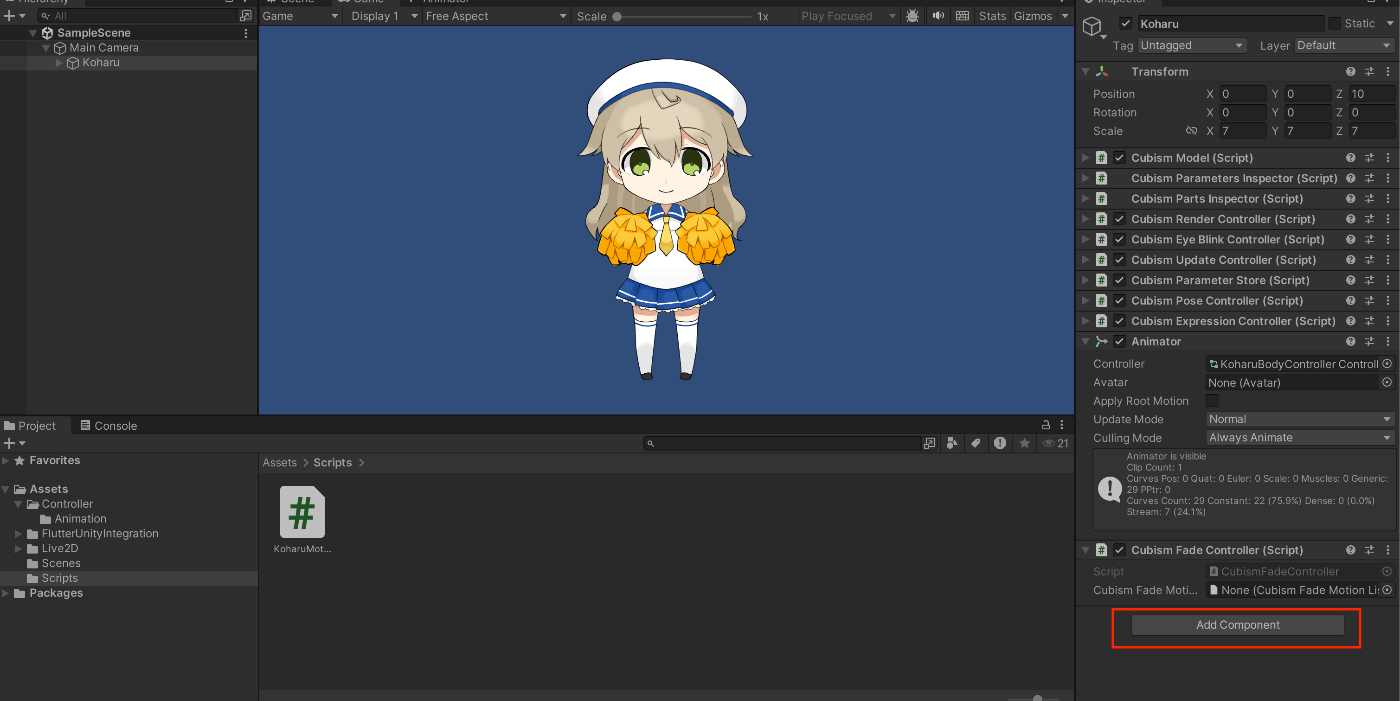Disable Cubism Parameter Store checkbox

click(1119, 281)
